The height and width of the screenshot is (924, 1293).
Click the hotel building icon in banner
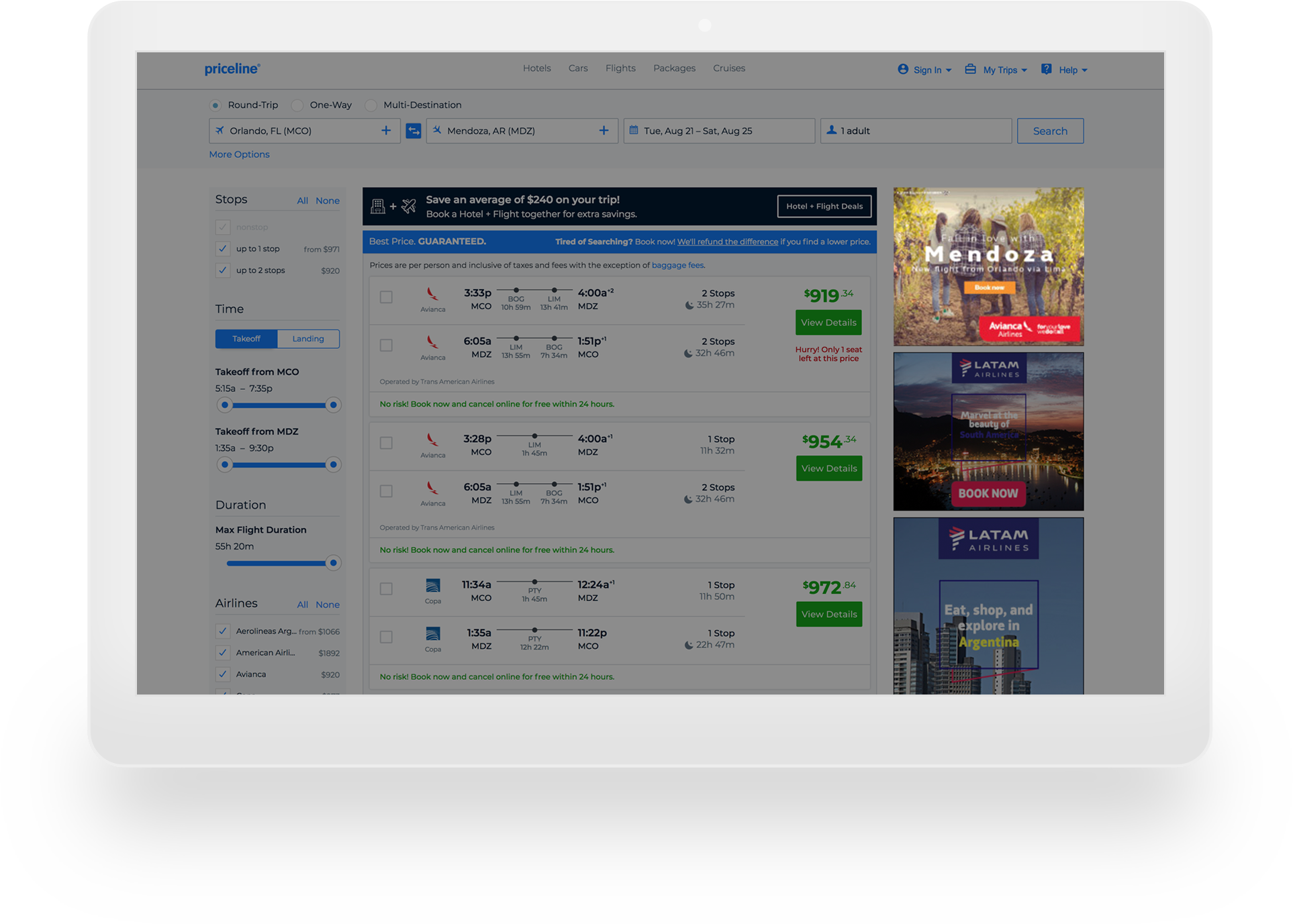(378, 206)
